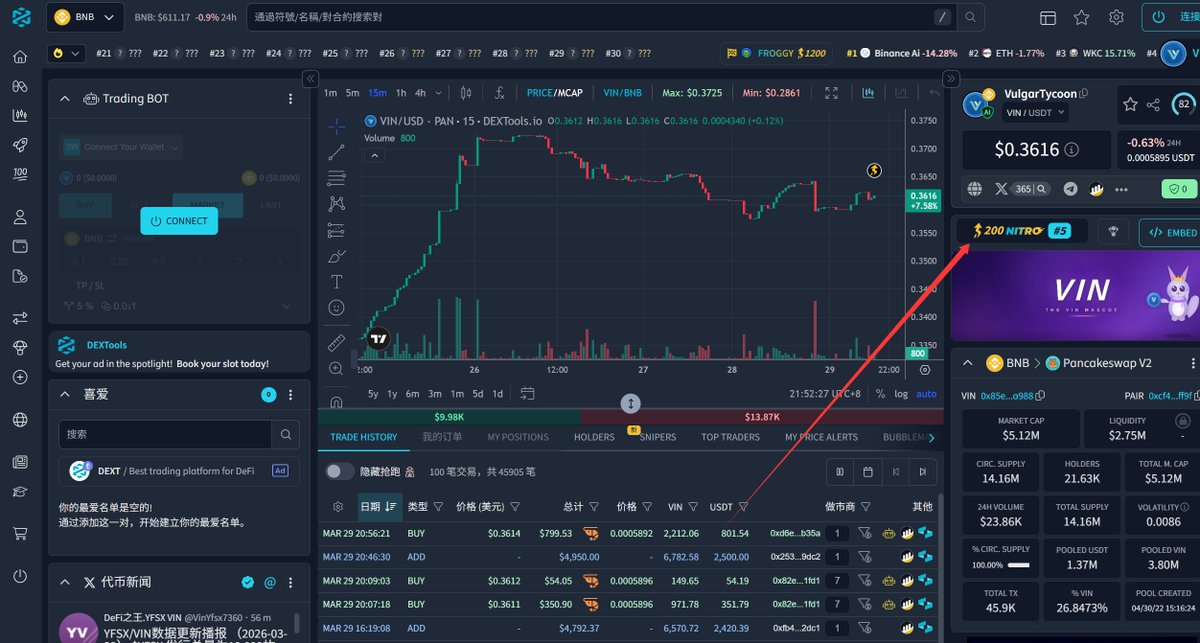Toggle the hide front-running switch
Viewport: 1200px width, 643px height.
click(339, 471)
